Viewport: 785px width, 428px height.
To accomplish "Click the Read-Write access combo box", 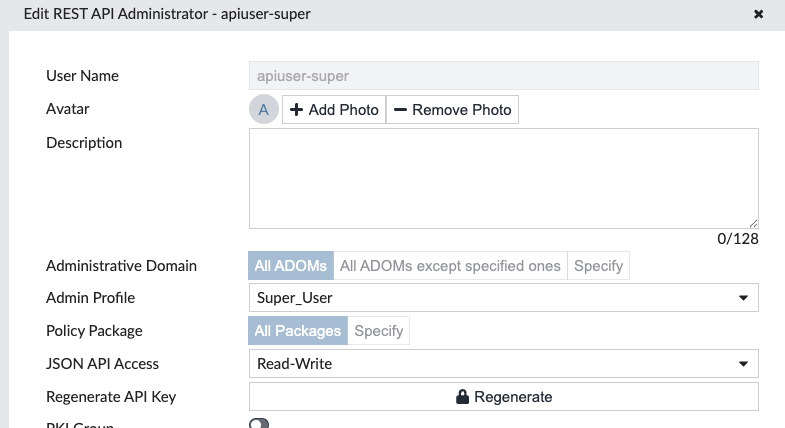I will pos(504,364).
